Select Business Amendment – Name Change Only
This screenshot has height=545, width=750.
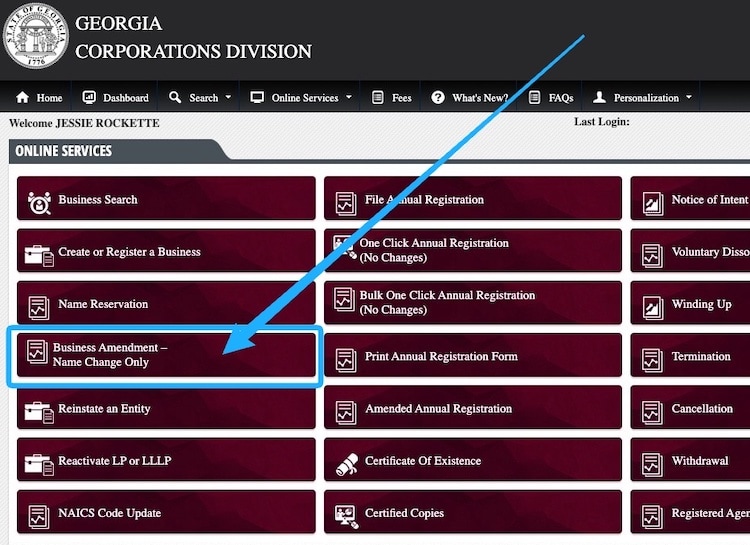pyautogui.click(x=165, y=355)
